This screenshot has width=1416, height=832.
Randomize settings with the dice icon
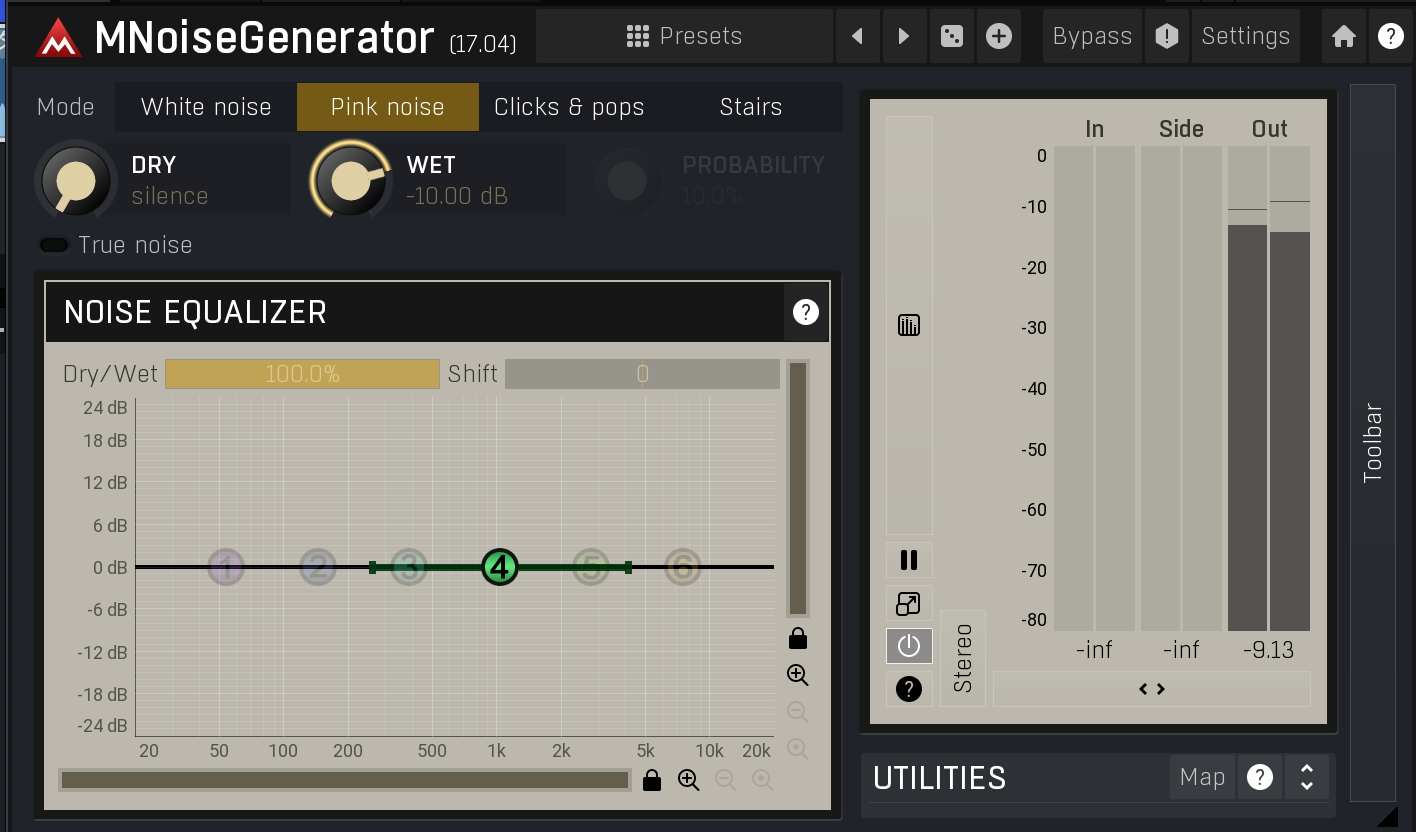click(x=951, y=36)
